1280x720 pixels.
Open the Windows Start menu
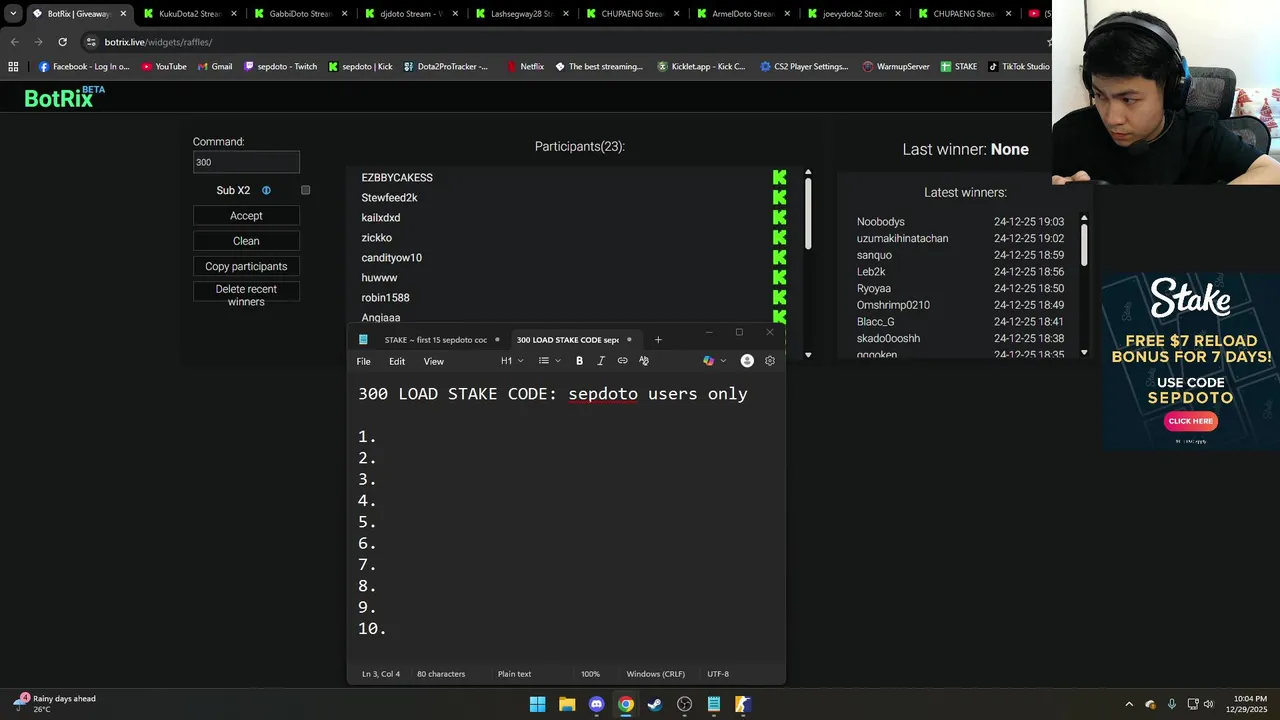[537, 704]
